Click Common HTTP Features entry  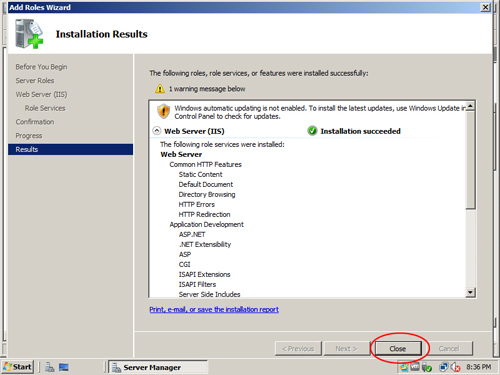click(205, 164)
